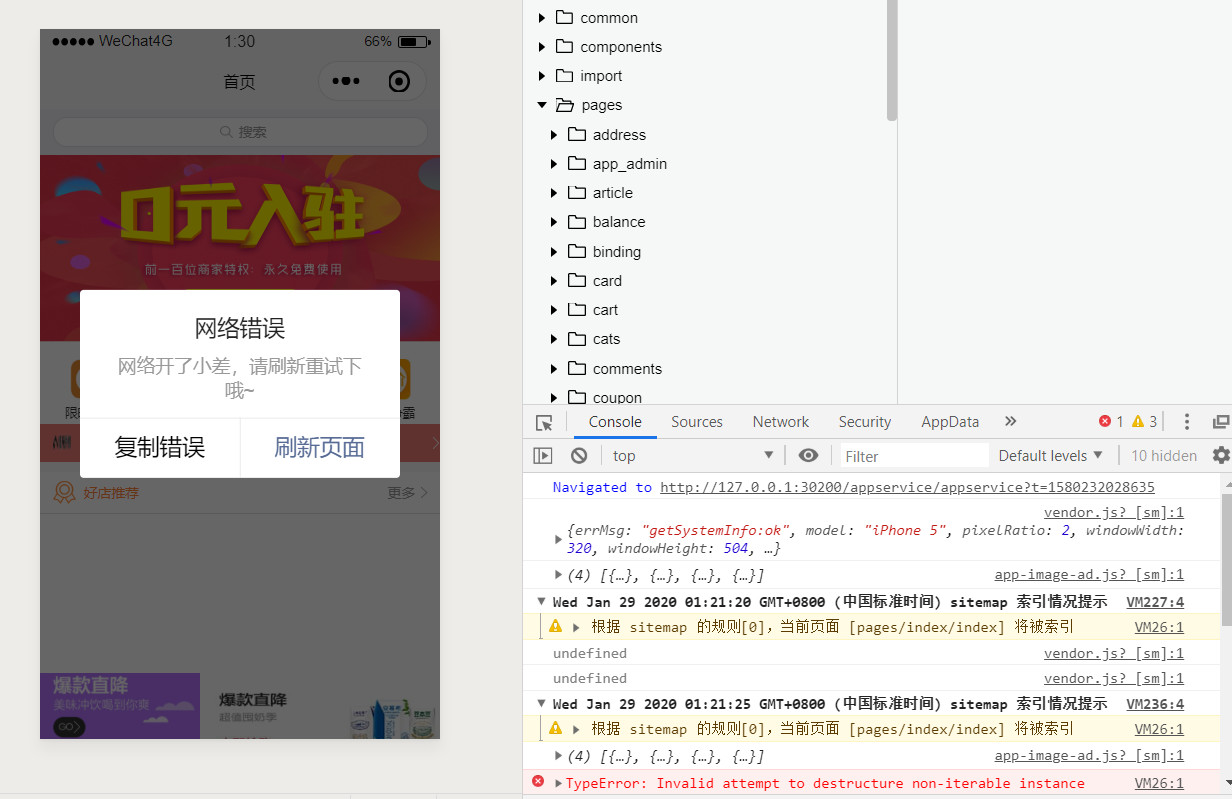
Task: Open the navigated appservice URL link
Action: (907, 487)
